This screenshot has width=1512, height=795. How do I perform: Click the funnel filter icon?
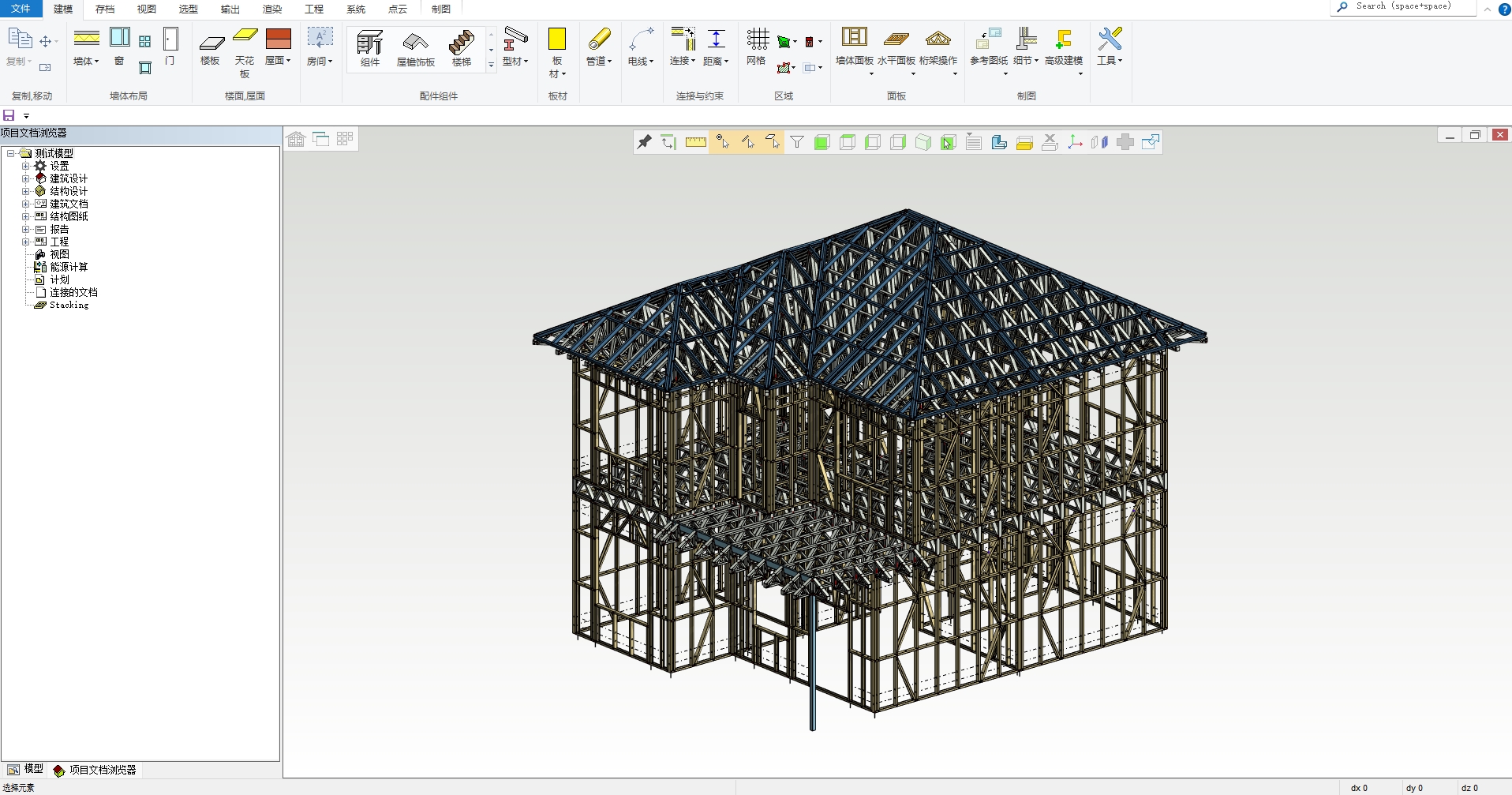[797, 142]
